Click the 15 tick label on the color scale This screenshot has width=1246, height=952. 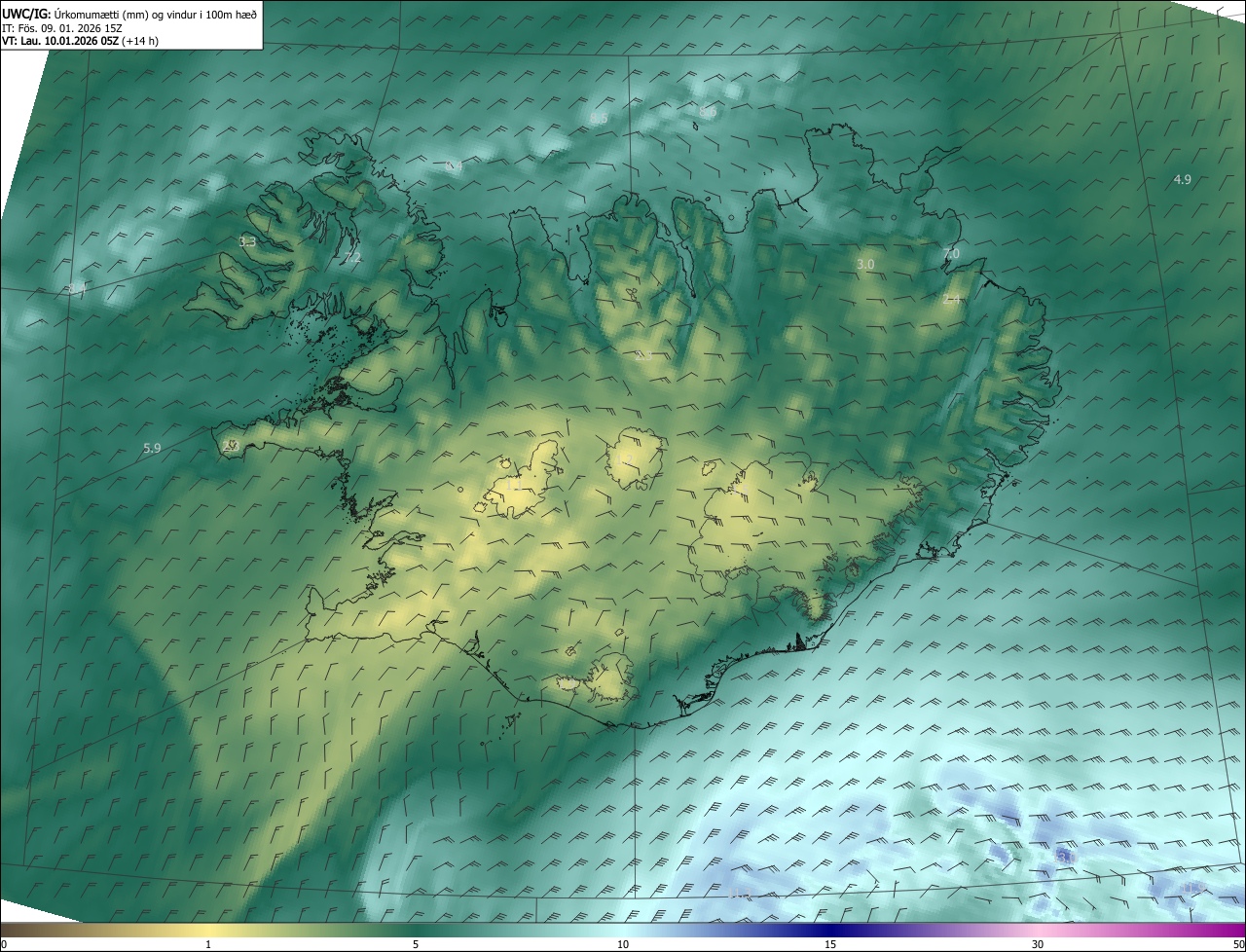point(830,944)
